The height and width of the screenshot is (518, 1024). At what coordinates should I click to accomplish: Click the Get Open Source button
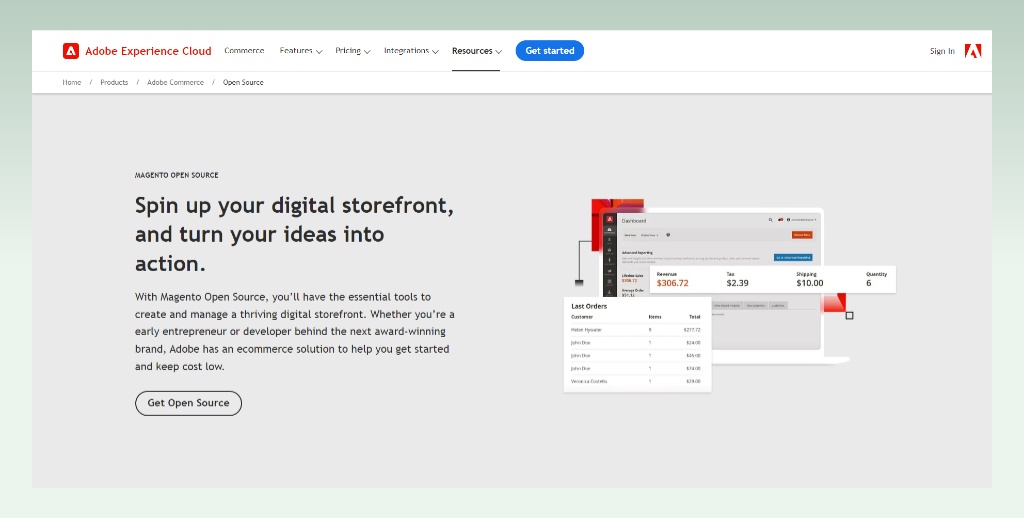click(x=188, y=403)
